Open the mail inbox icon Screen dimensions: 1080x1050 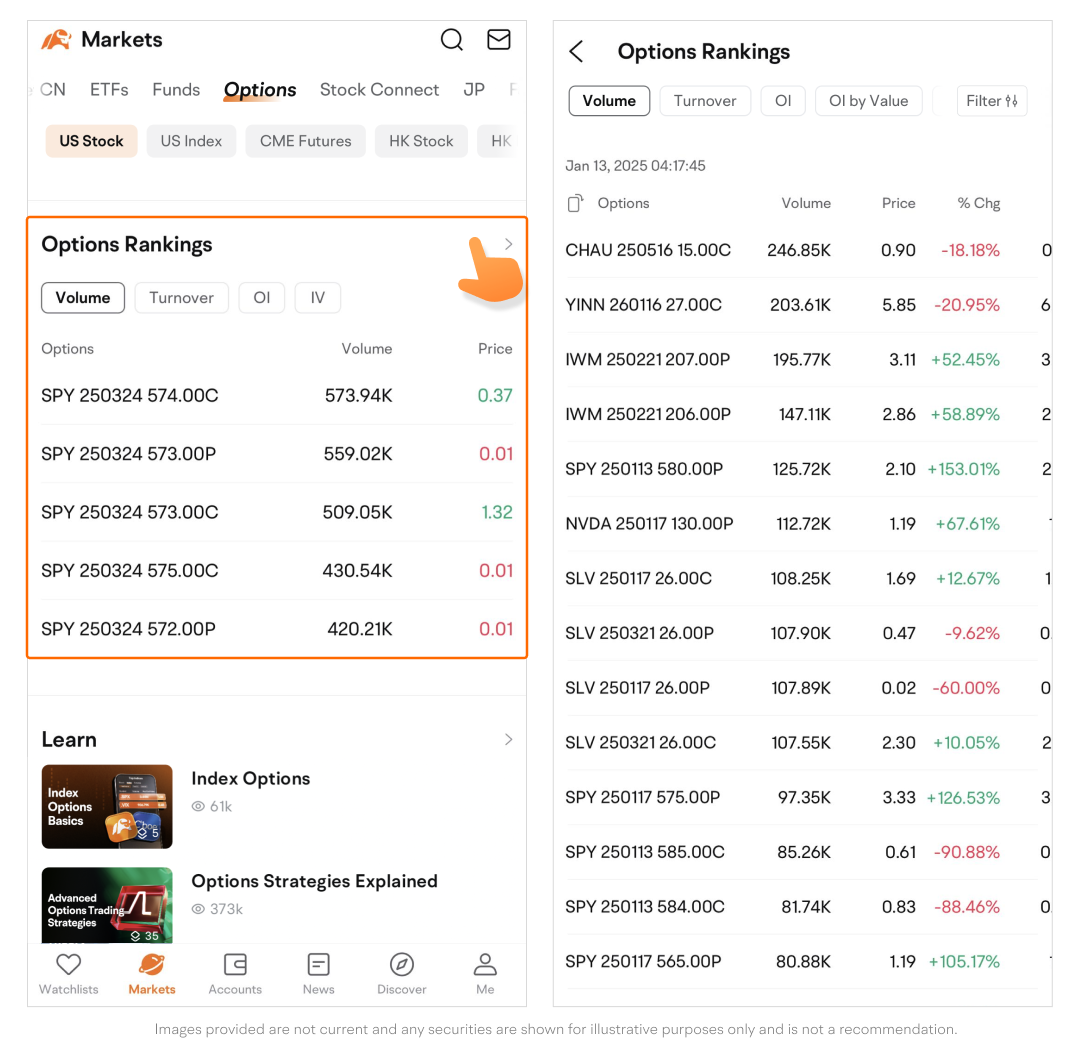498,40
